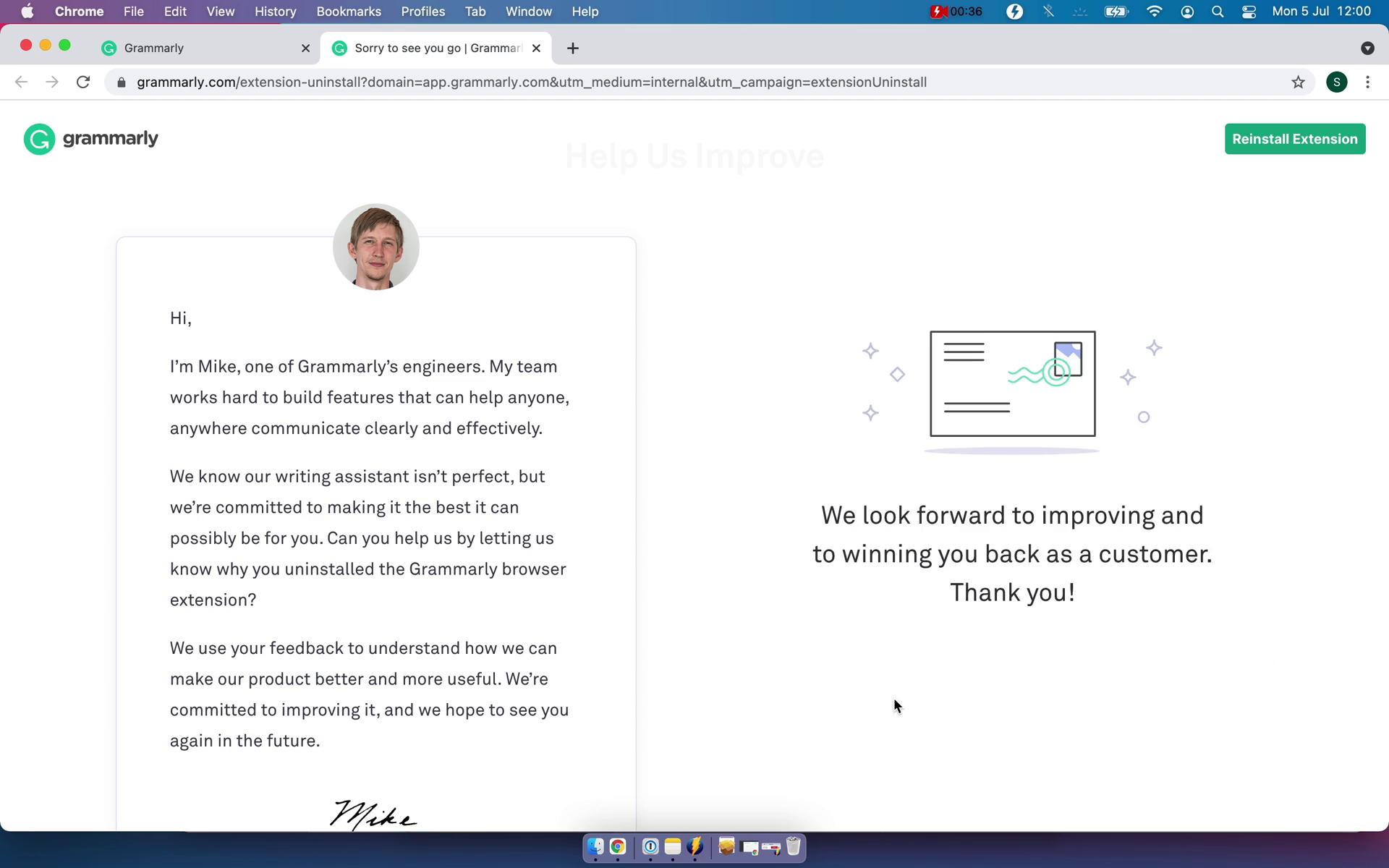Screen dimensions: 1389x868
Task: Open 1Password from the Dock
Action: tap(650, 846)
